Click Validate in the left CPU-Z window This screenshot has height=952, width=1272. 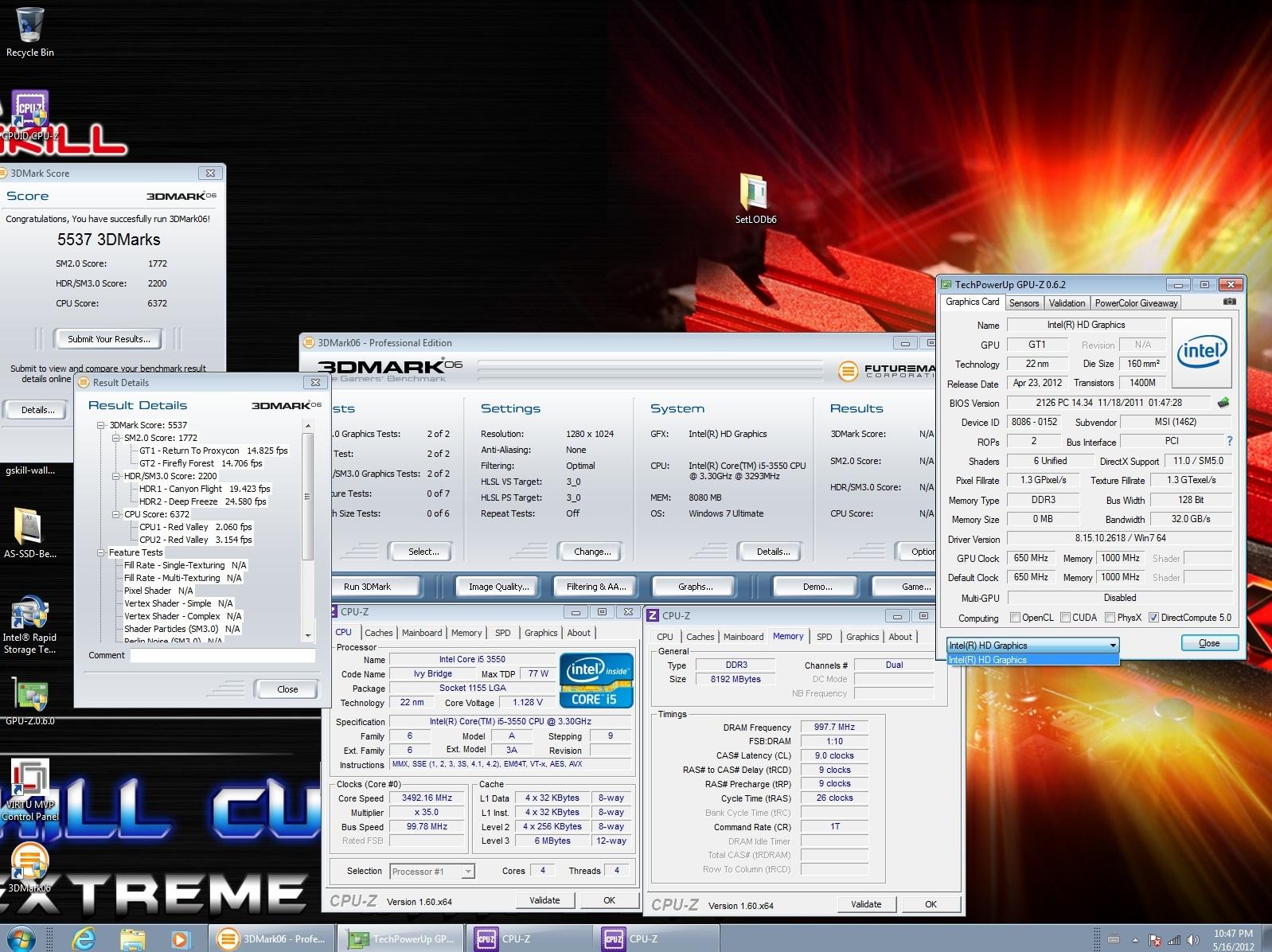(x=544, y=900)
